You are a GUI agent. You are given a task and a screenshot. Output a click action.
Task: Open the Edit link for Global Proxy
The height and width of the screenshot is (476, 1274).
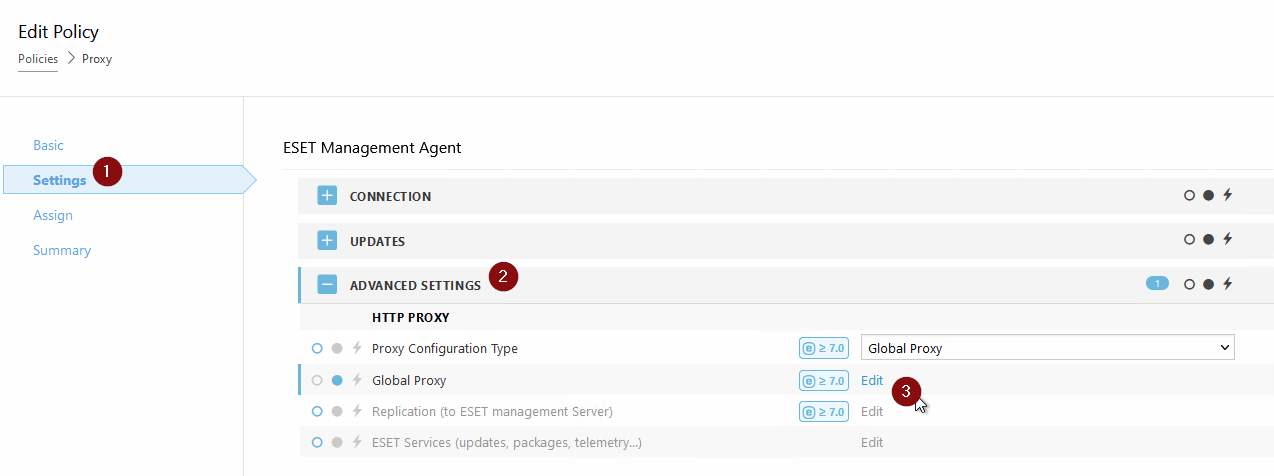click(x=872, y=380)
